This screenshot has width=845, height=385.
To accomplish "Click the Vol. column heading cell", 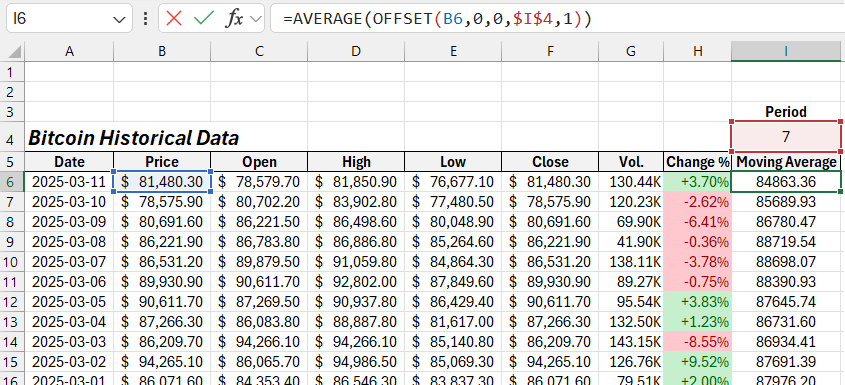I will [631, 162].
